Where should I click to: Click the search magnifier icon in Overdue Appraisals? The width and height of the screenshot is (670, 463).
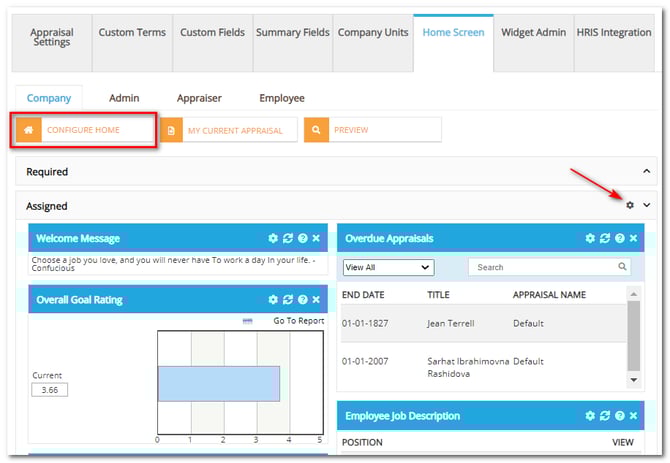623,267
